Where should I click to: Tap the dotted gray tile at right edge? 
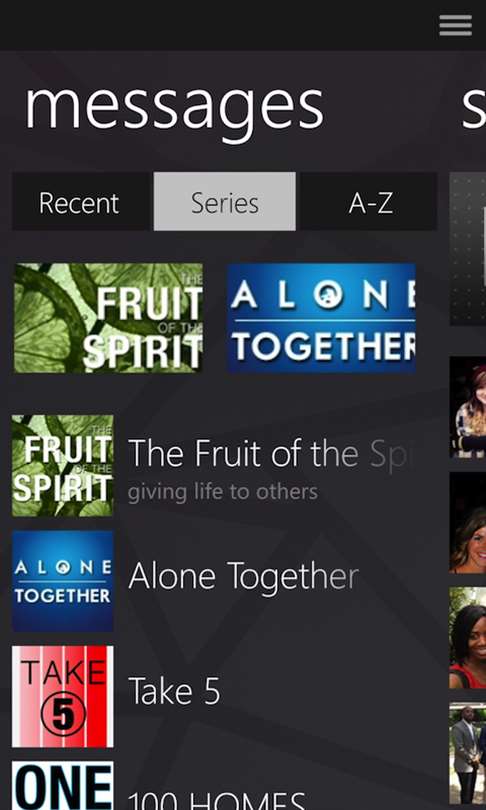pyautogui.click(x=467, y=249)
